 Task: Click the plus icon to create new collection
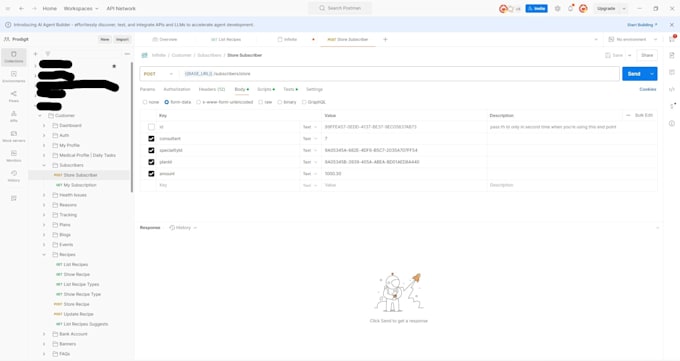coord(36,54)
